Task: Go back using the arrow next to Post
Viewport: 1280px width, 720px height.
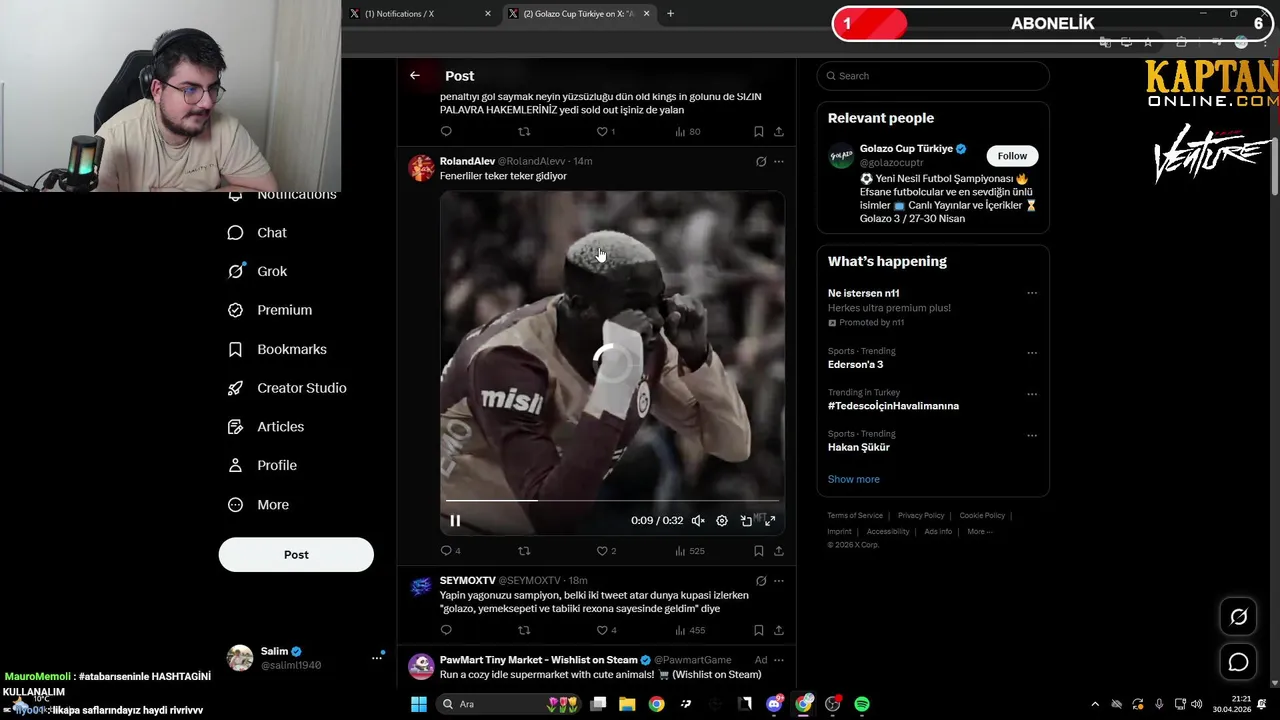Action: tap(415, 75)
